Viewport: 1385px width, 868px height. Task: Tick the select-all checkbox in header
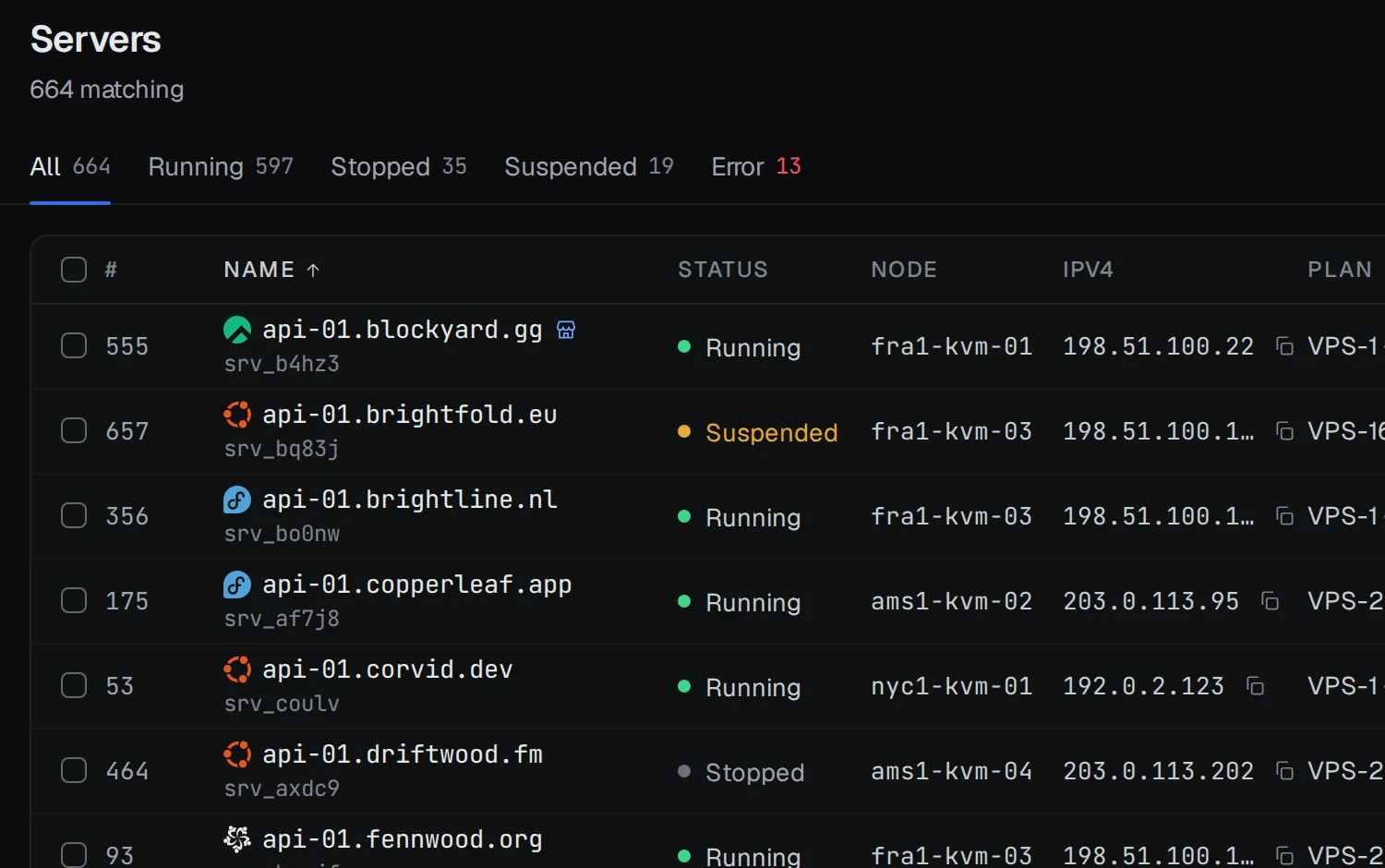(x=74, y=270)
